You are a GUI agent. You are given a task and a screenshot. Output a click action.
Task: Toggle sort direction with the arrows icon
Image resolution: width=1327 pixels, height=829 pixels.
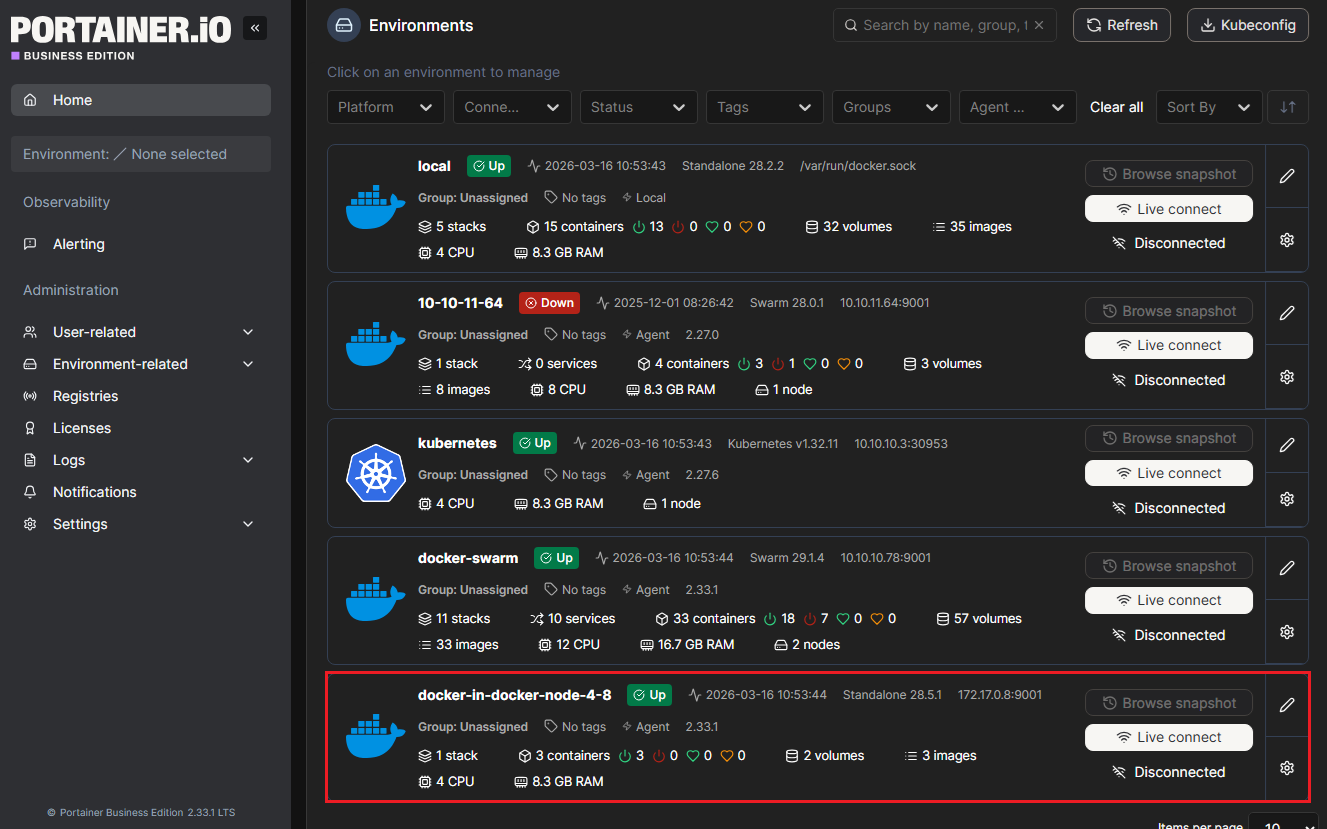point(1288,107)
